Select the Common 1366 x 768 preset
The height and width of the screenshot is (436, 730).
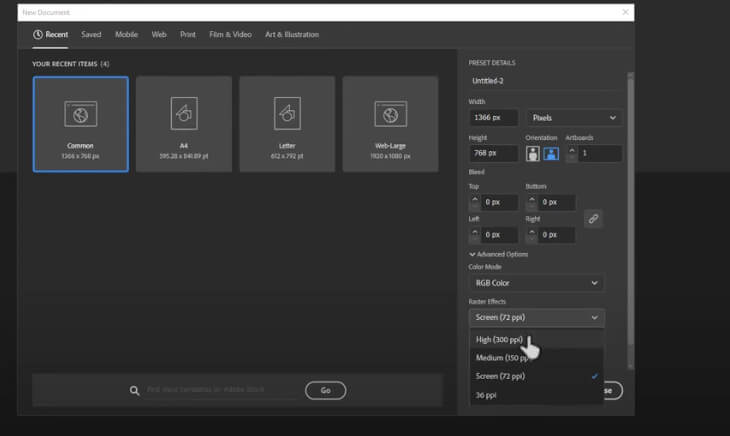80,124
